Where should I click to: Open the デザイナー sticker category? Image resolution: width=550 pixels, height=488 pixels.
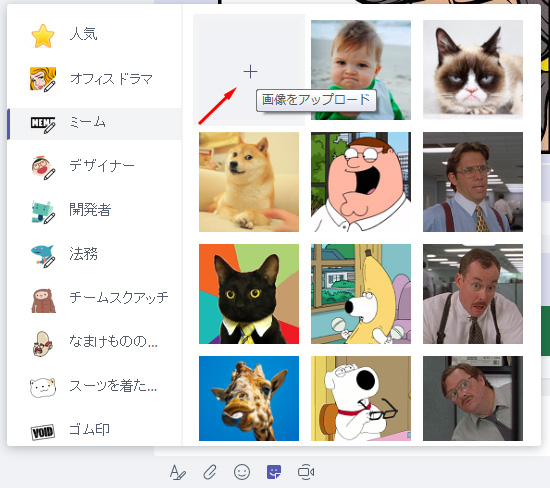pos(94,166)
